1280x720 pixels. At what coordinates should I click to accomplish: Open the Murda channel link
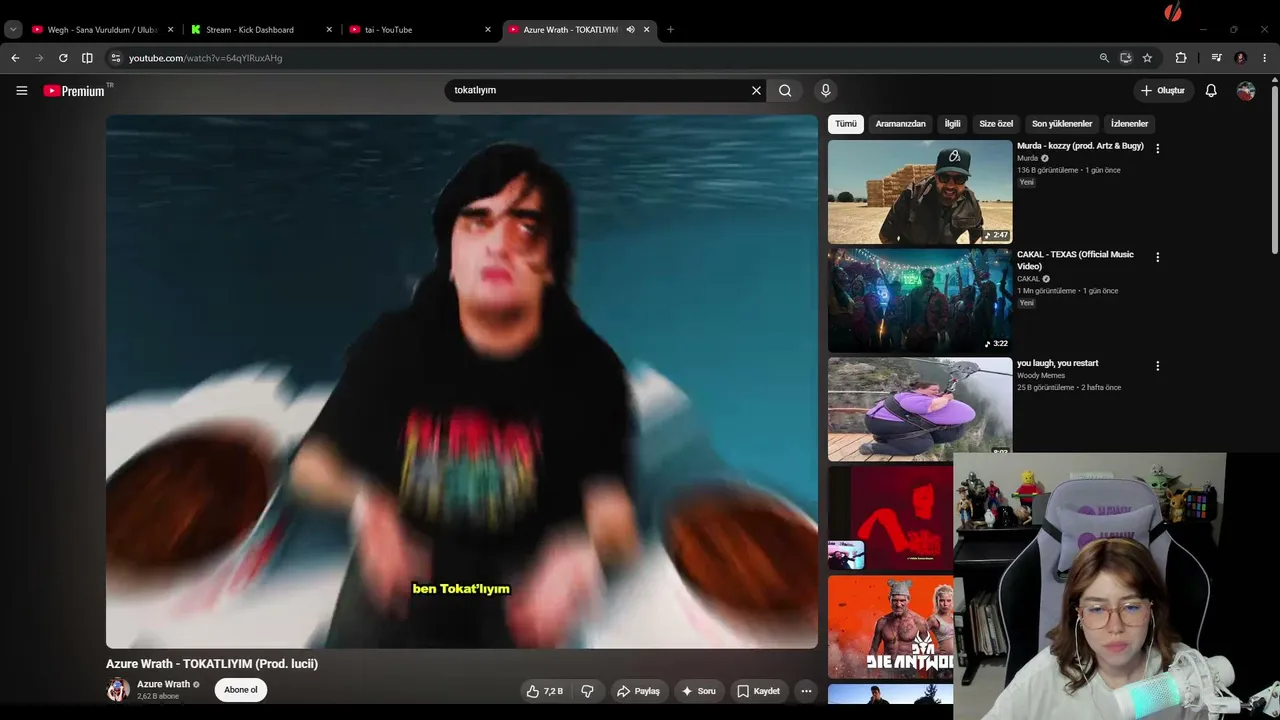pos(1027,158)
